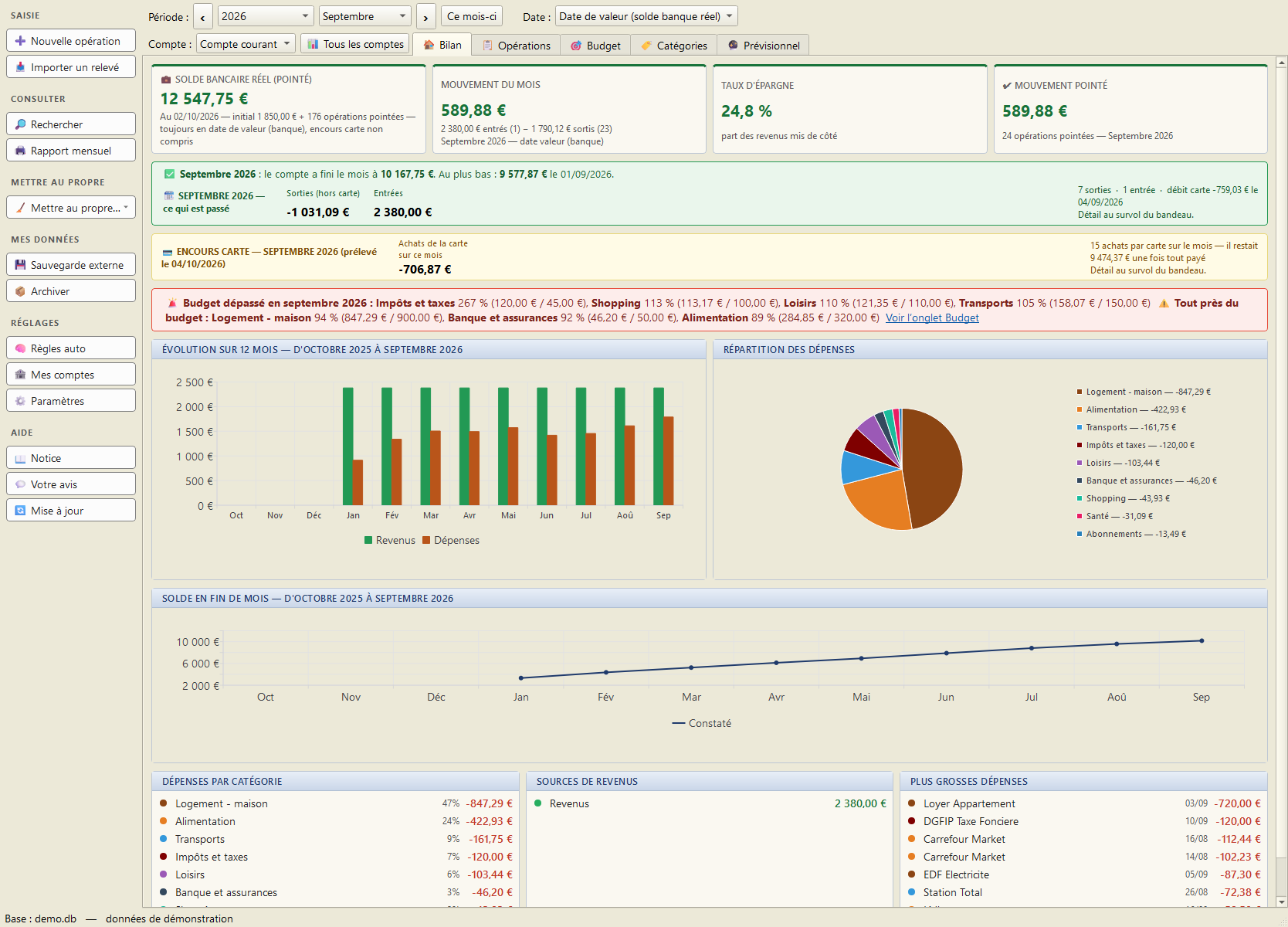
Task: Click the Revenus green legend swatch
Action: [368, 540]
